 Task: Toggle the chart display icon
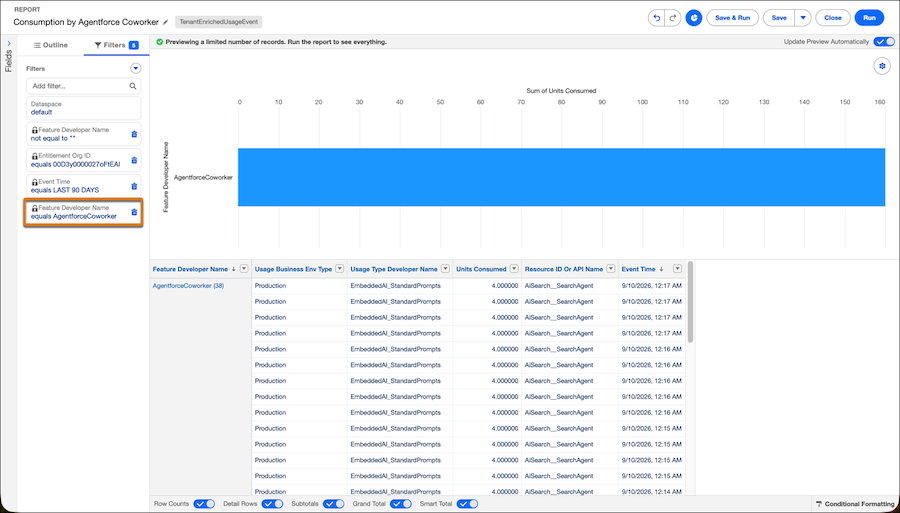693,18
